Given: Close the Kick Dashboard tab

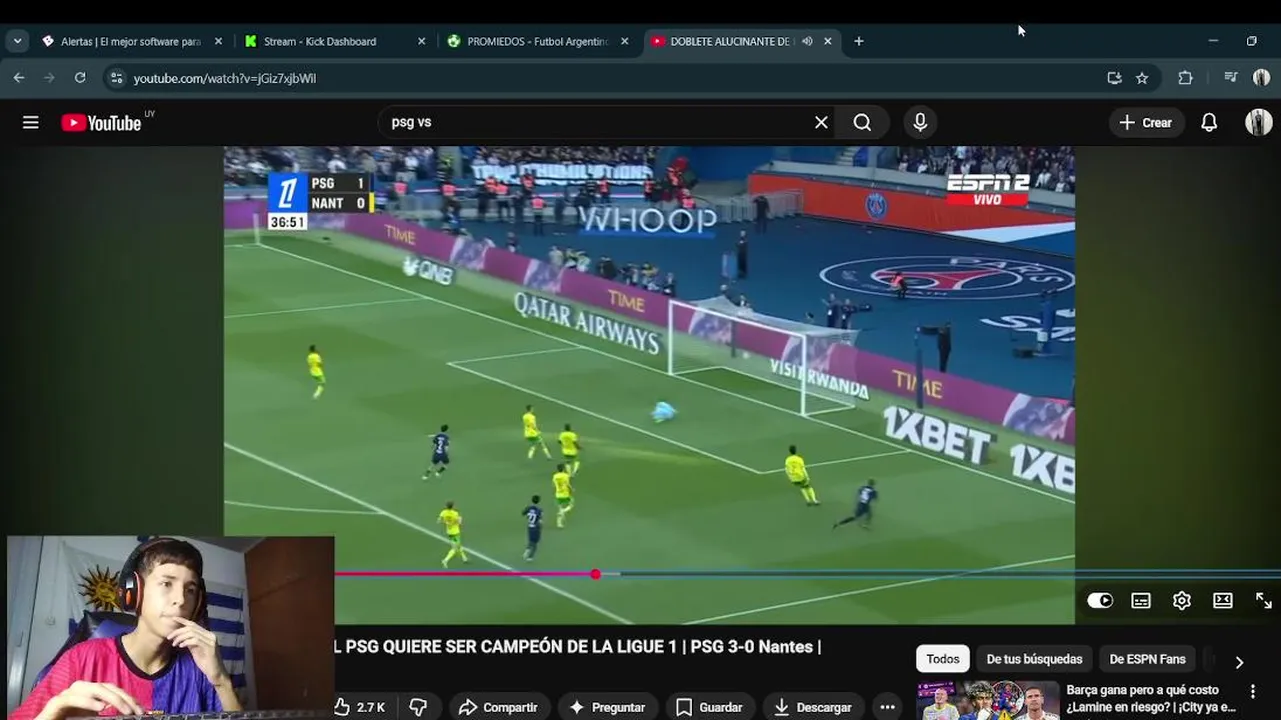Looking at the screenshot, I should [421, 41].
